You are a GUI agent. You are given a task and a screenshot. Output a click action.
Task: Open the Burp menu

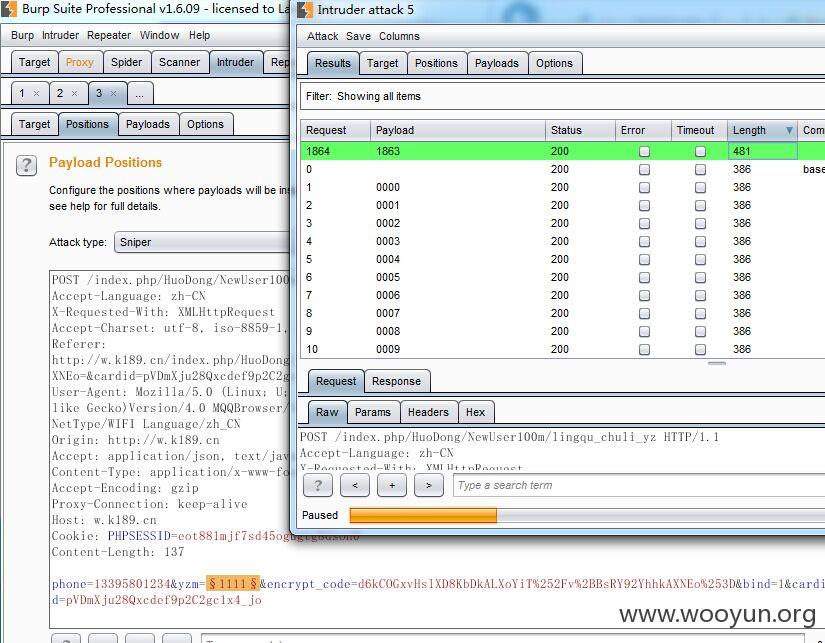point(22,35)
